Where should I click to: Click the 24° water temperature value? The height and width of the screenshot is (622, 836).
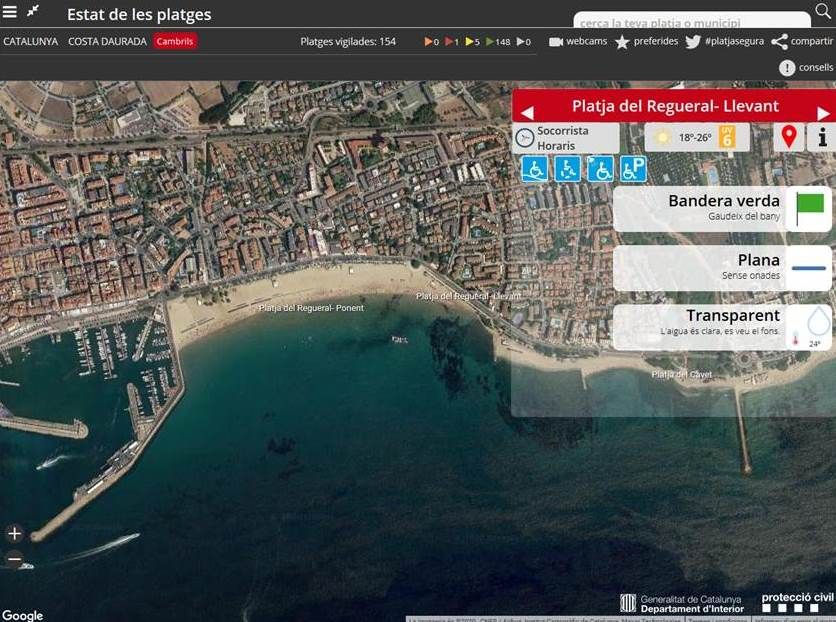814,344
